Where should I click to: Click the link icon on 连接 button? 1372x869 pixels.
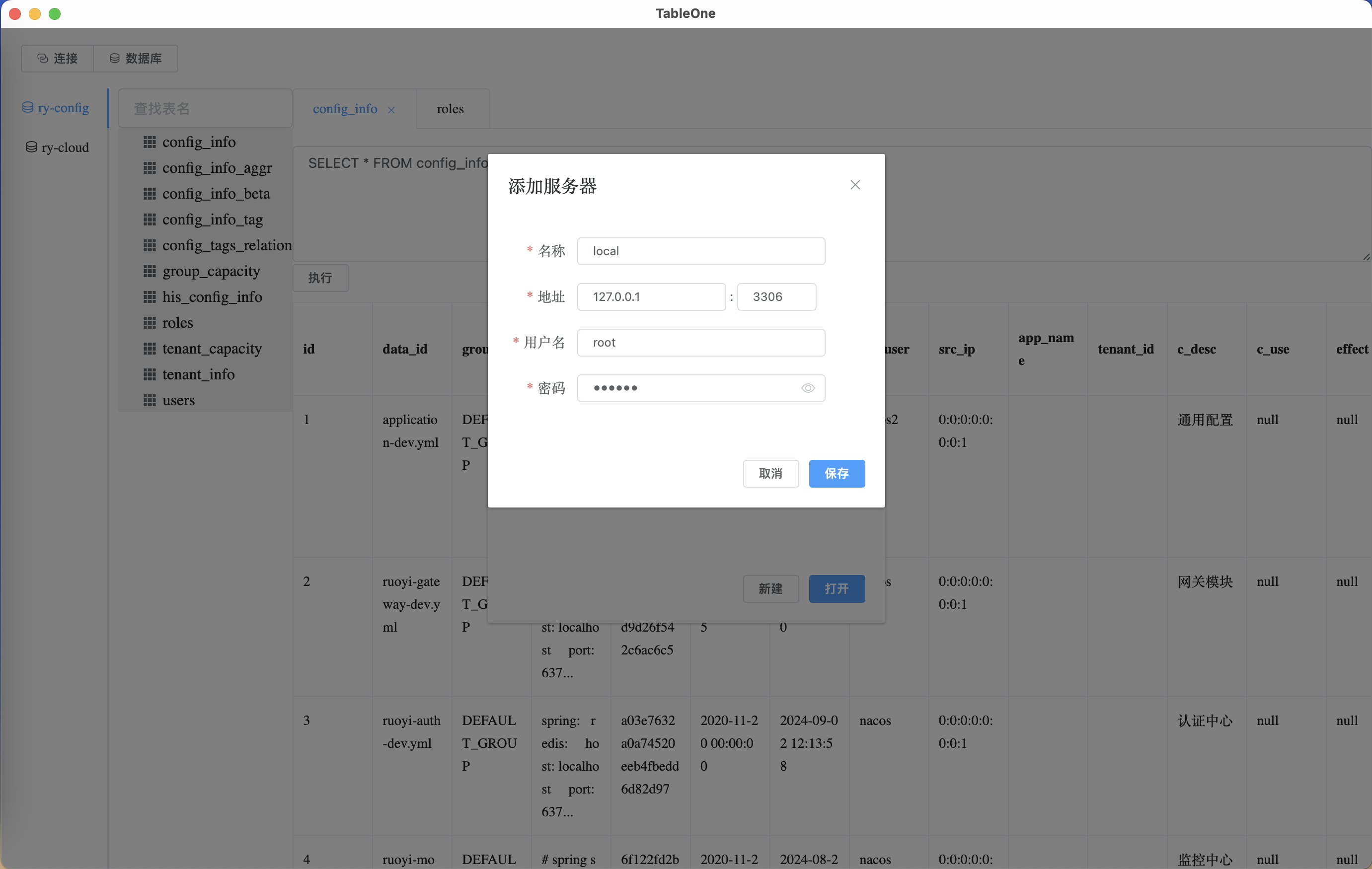[43, 58]
